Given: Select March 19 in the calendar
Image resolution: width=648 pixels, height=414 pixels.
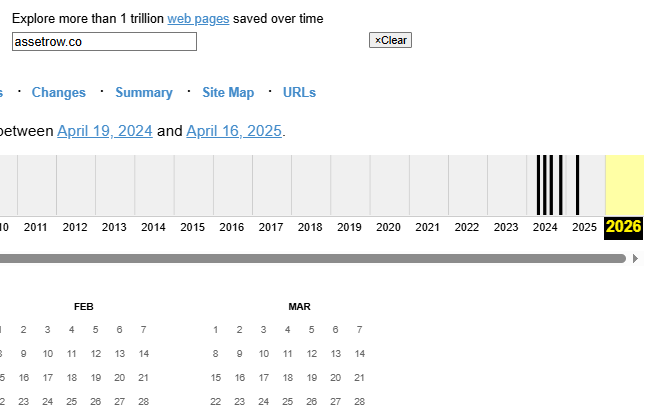Looking at the screenshot, I should [x=311, y=377].
